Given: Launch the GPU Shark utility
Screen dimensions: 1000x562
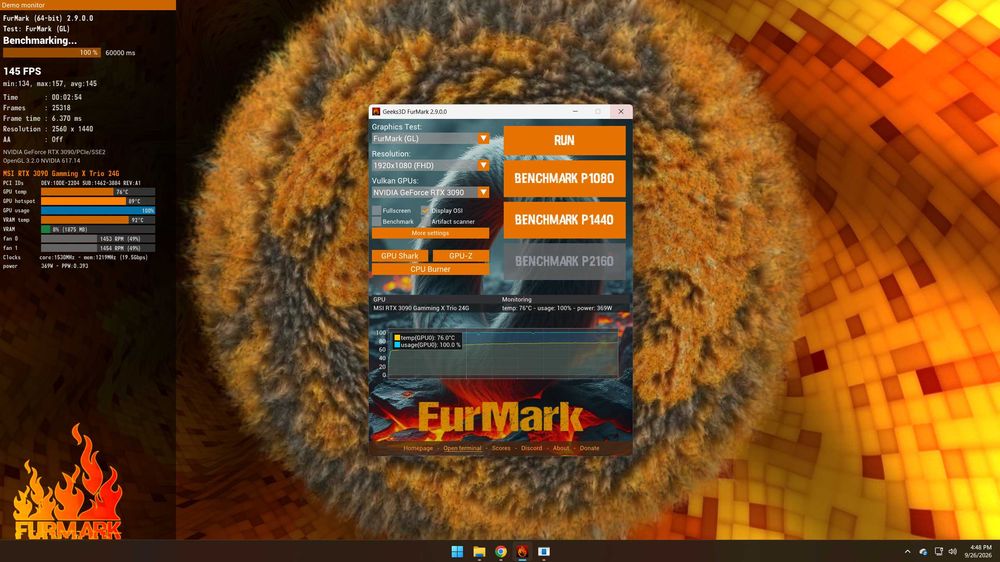Looking at the screenshot, I should point(400,256).
